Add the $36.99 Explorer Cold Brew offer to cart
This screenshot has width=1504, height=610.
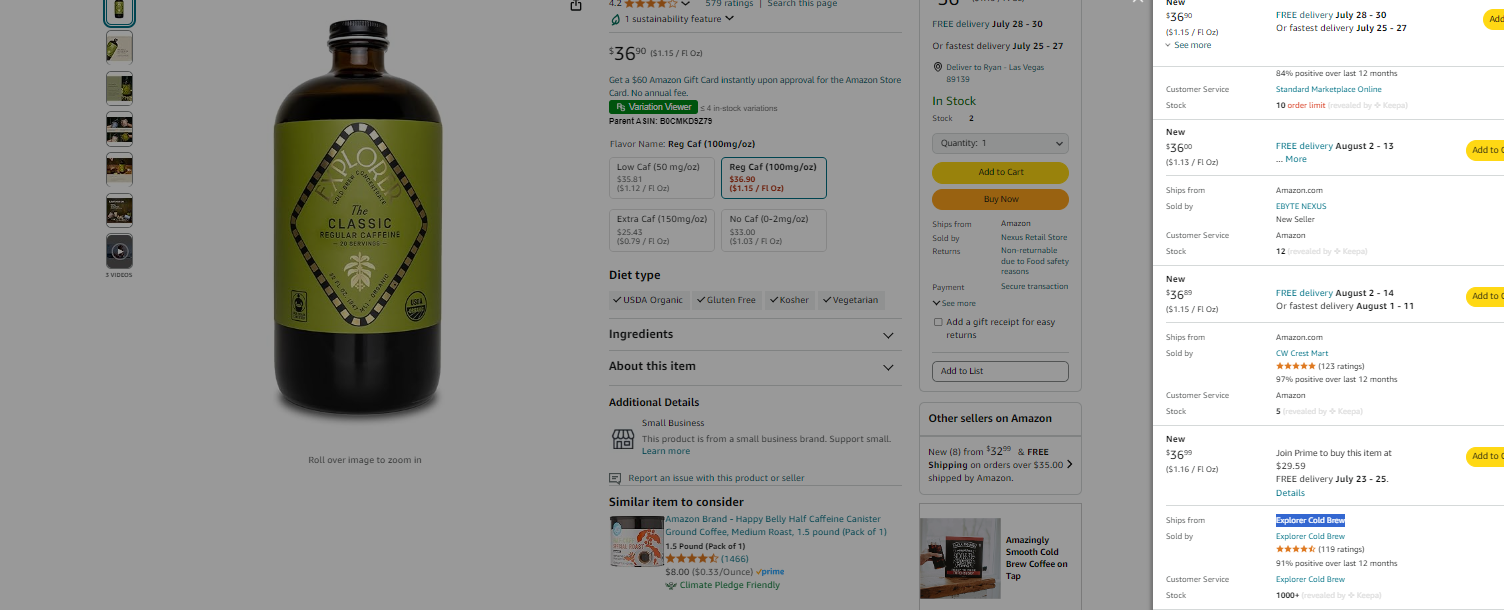[x=1485, y=456]
